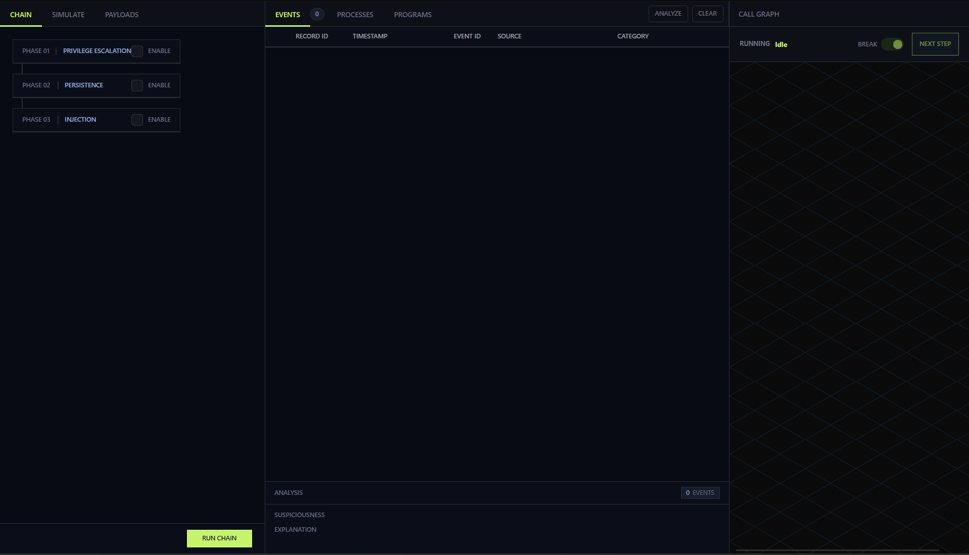This screenshot has height=555, width=969.
Task: Click the Phase 02 text
Action: tap(36, 85)
